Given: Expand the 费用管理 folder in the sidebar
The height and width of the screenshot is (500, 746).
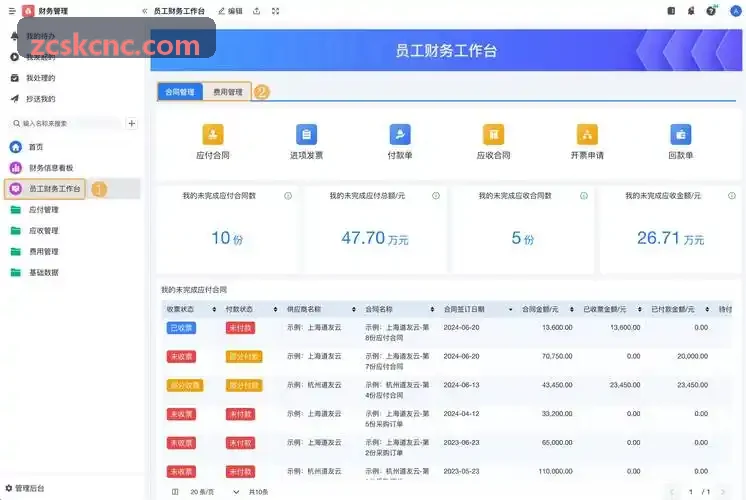Looking at the screenshot, I should pyautogui.click(x=43, y=252).
